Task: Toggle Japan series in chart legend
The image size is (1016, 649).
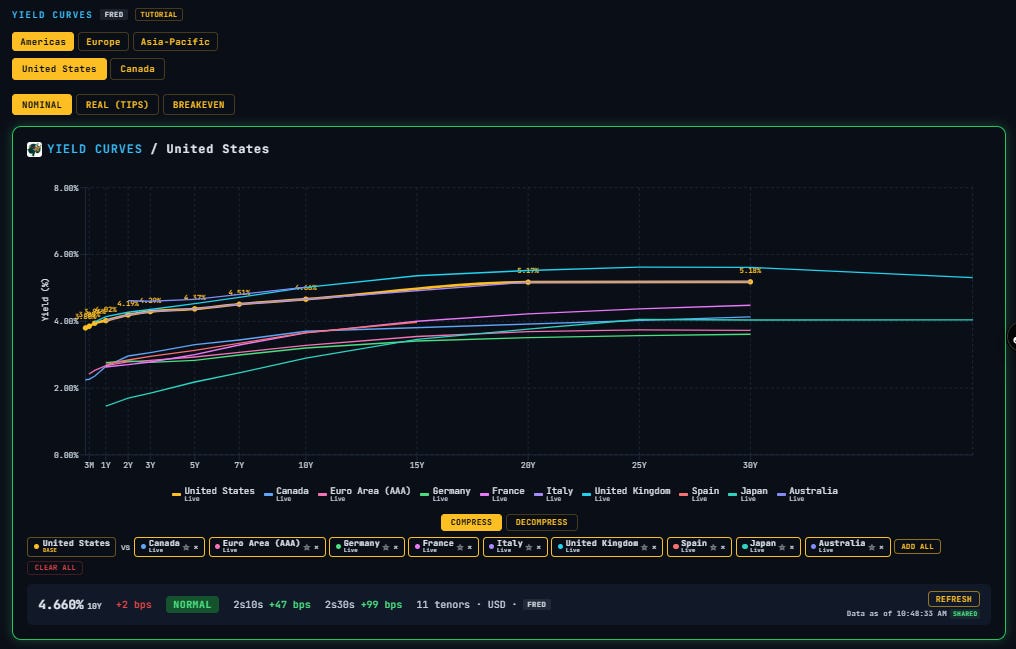Action: coord(748,494)
